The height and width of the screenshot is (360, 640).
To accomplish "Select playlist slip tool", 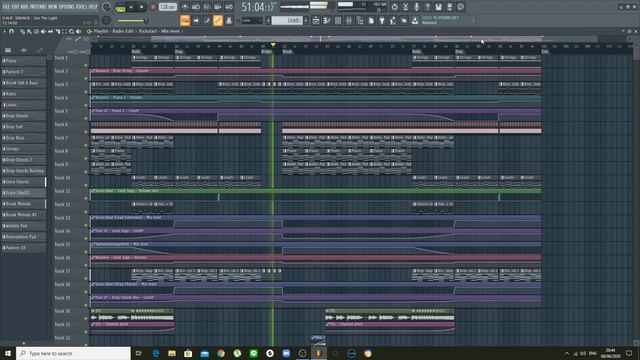I will coord(50,31).
